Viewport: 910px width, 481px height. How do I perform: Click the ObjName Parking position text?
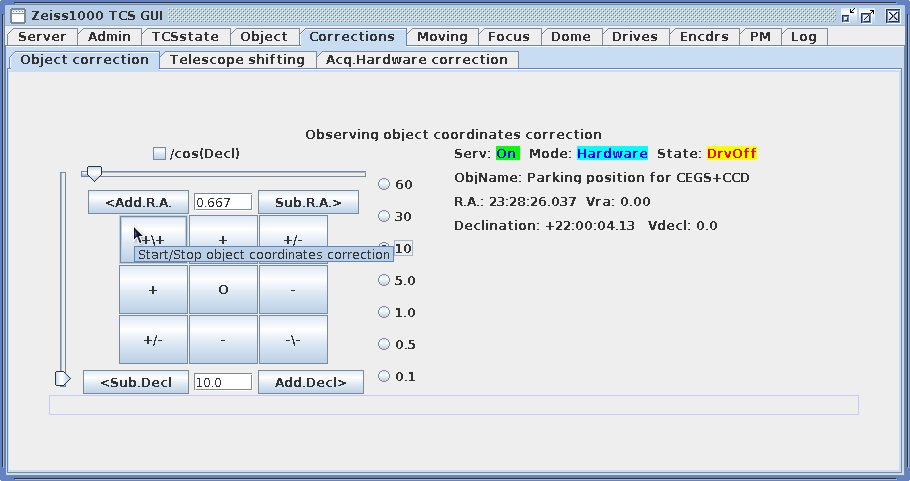tap(602, 178)
